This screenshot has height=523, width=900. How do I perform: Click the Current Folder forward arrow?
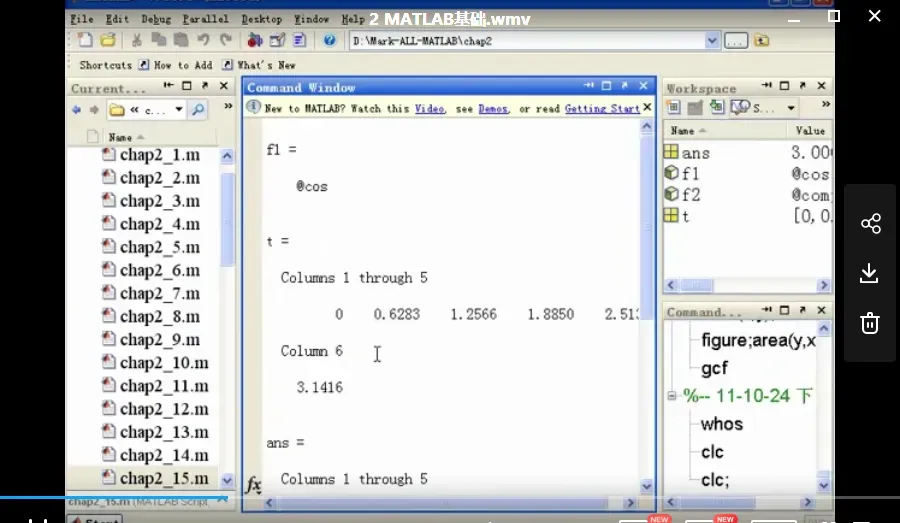[94, 110]
